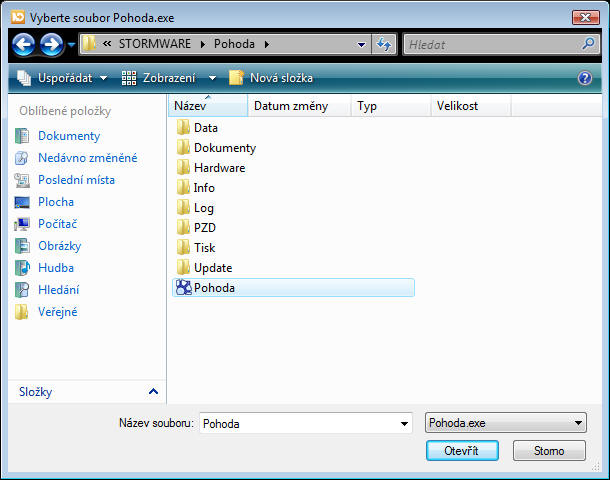Expand arrow after Pohoda breadcrumb
The image size is (610, 480).
click(x=266, y=44)
